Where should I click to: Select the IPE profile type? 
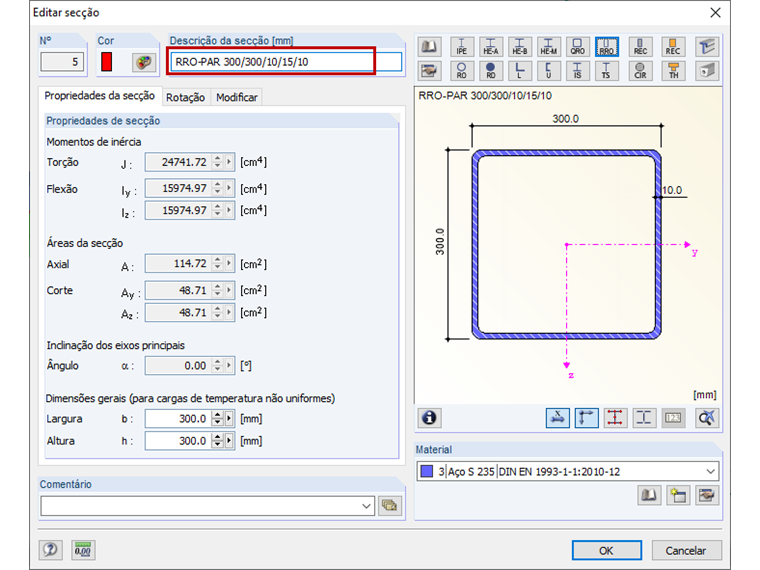461,47
